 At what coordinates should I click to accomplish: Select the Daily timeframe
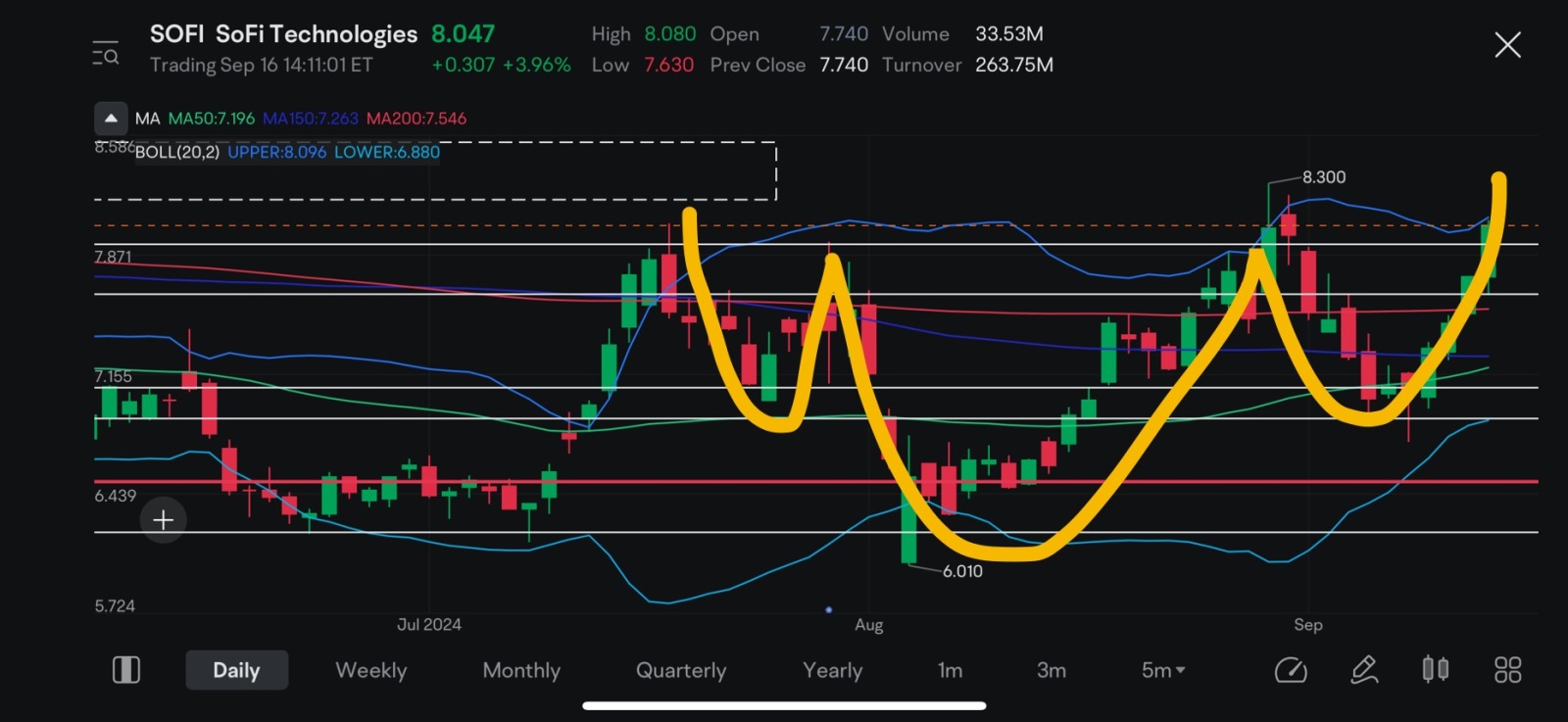[236, 670]
